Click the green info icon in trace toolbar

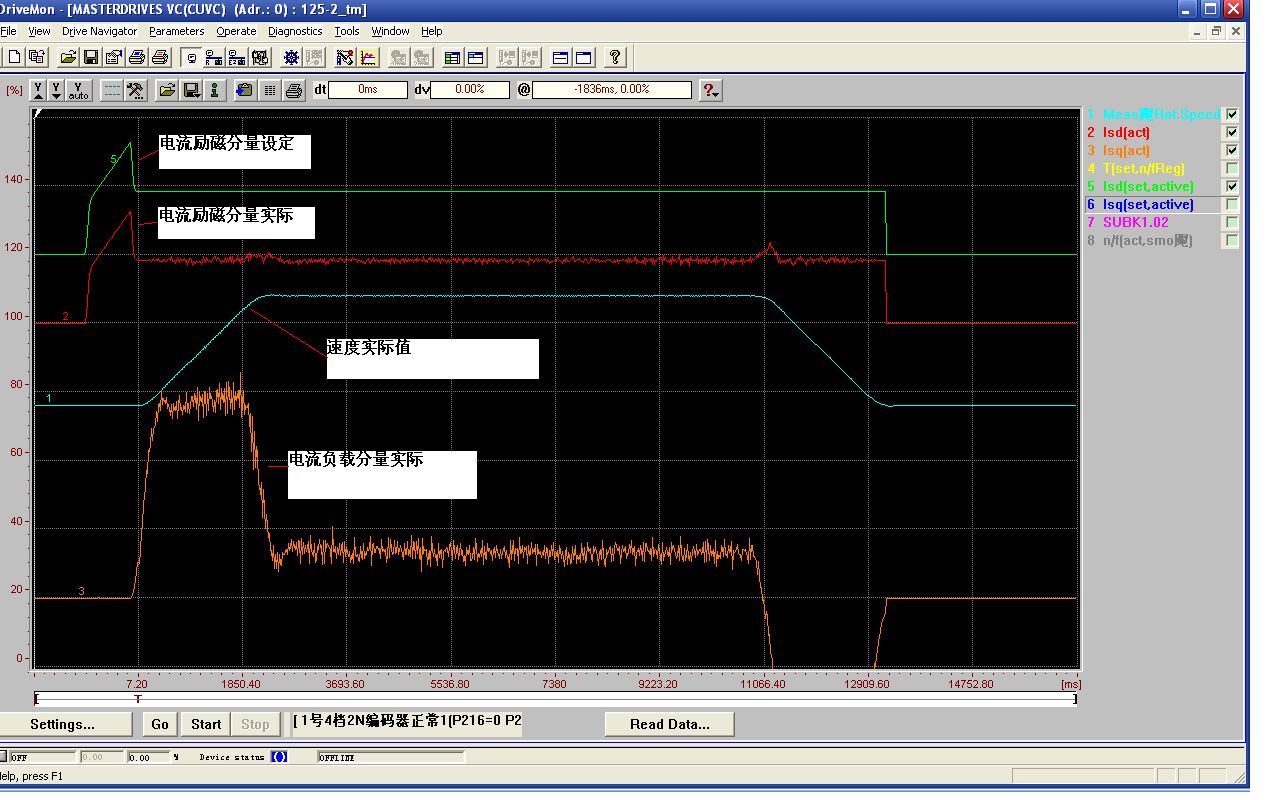tap(213, 90)
